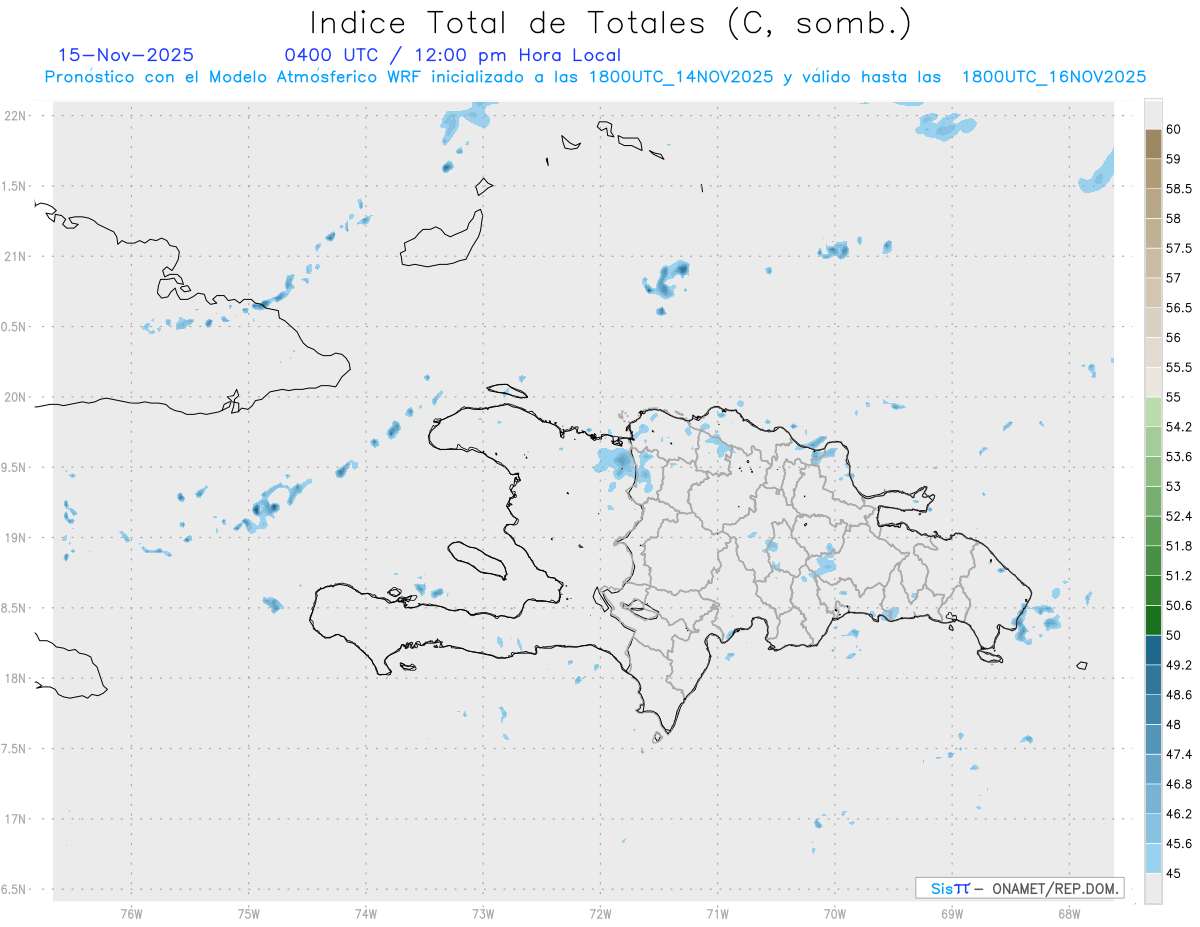The image size is (1200, 927).
Task: Click the colorbar value '48.6'
Action: [x=1179, y=694]
